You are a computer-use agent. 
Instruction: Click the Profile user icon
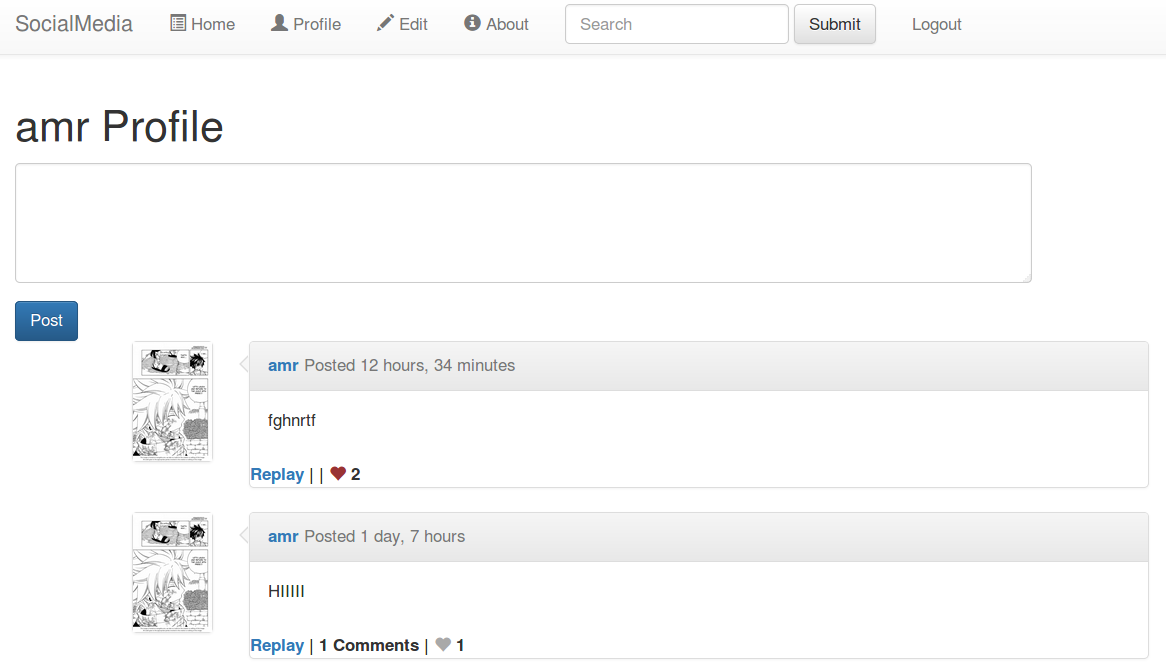click(x=279, y=23)
